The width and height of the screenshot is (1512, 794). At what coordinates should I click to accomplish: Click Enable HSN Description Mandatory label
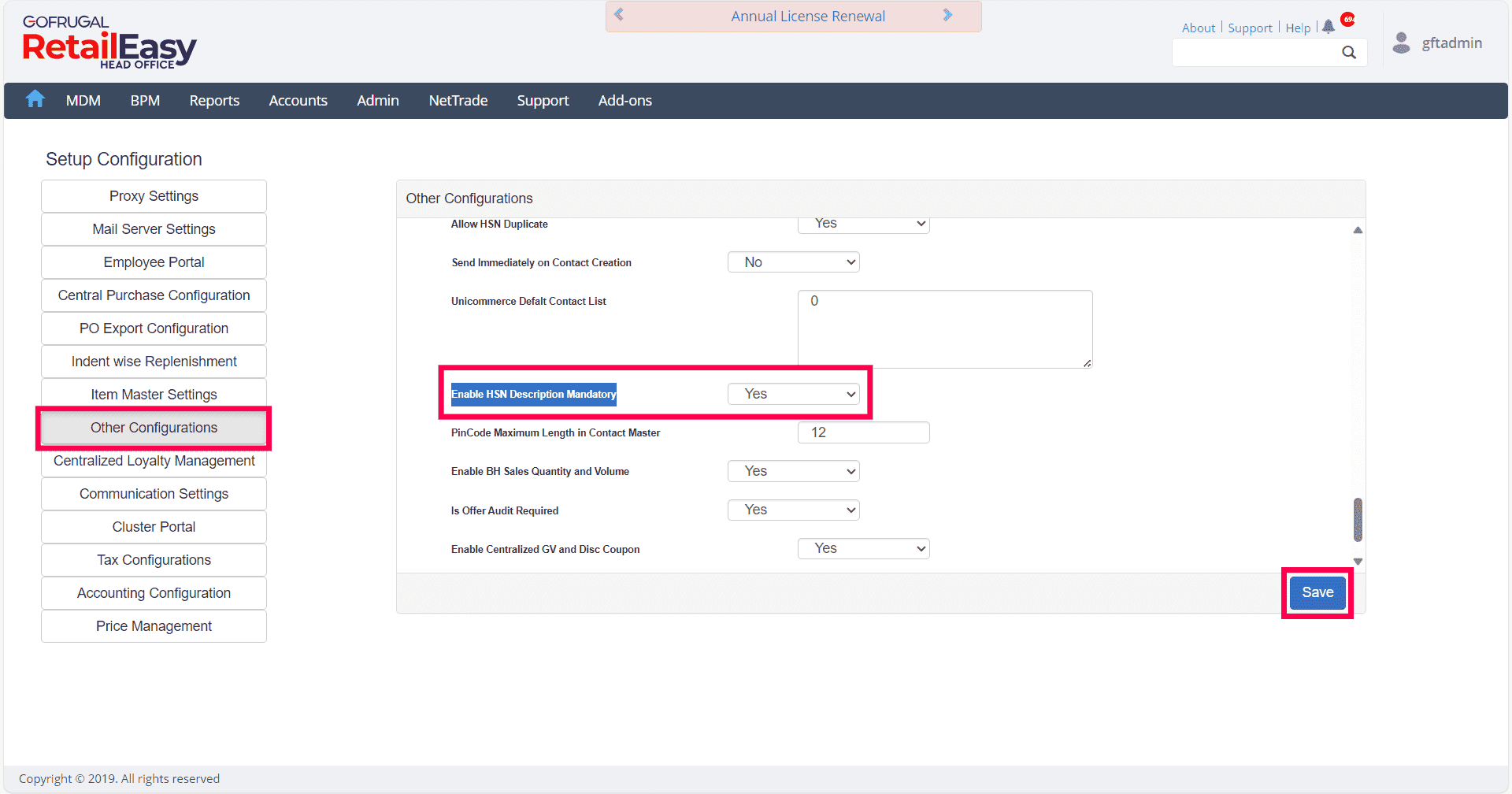tap(534, 394)
